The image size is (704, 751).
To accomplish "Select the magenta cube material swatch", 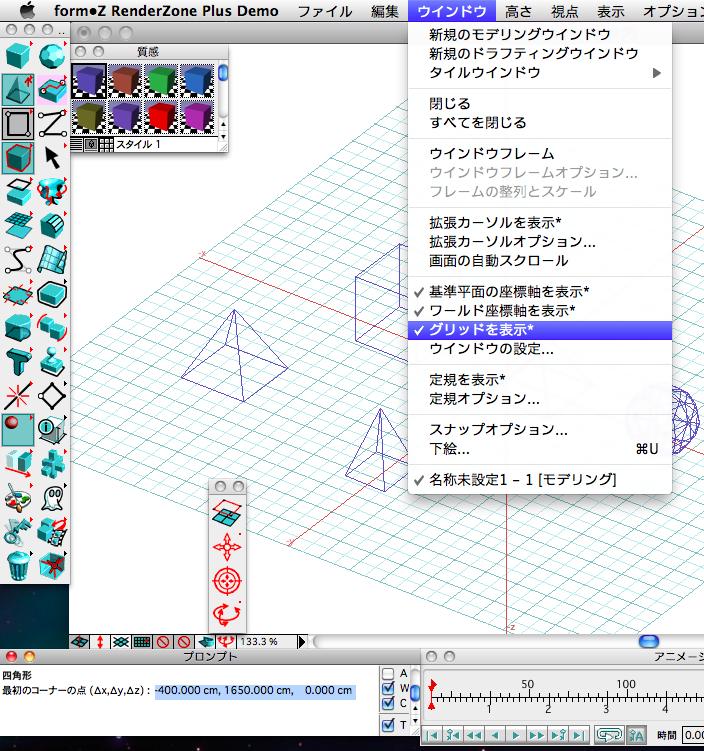I will [x=197, y=116].
